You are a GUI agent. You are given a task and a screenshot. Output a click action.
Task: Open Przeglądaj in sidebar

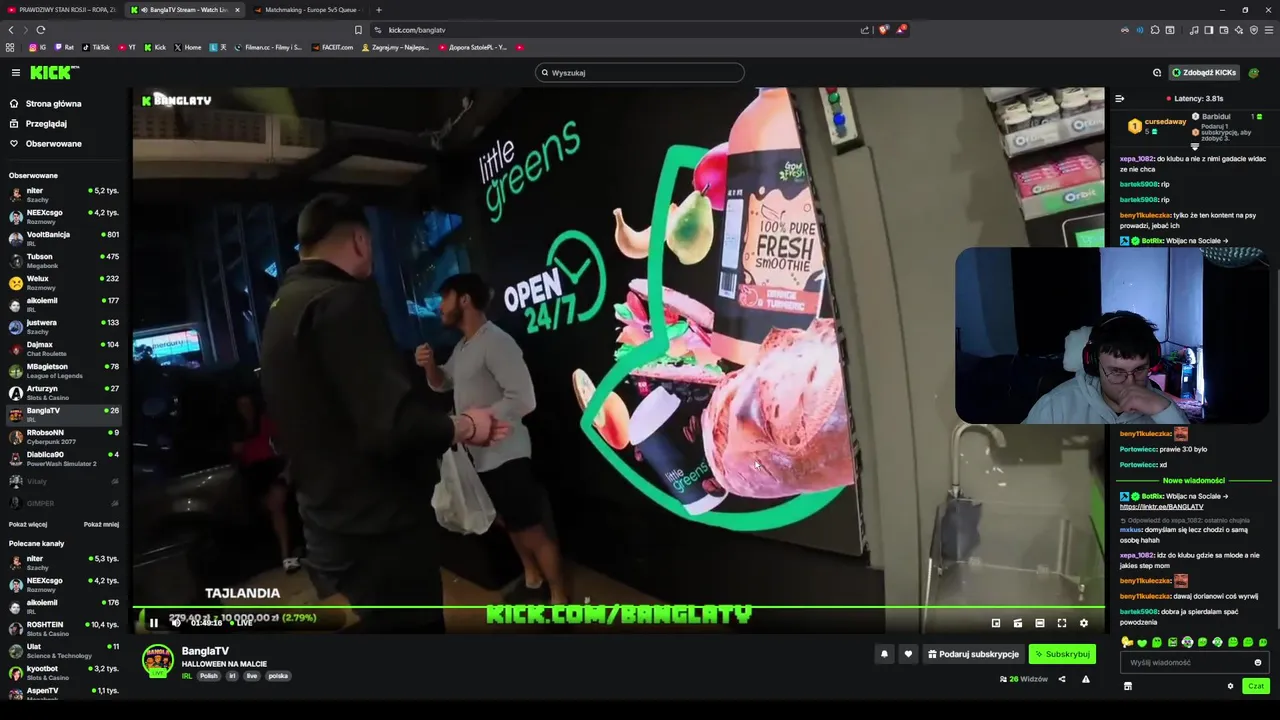pos(46,123)
